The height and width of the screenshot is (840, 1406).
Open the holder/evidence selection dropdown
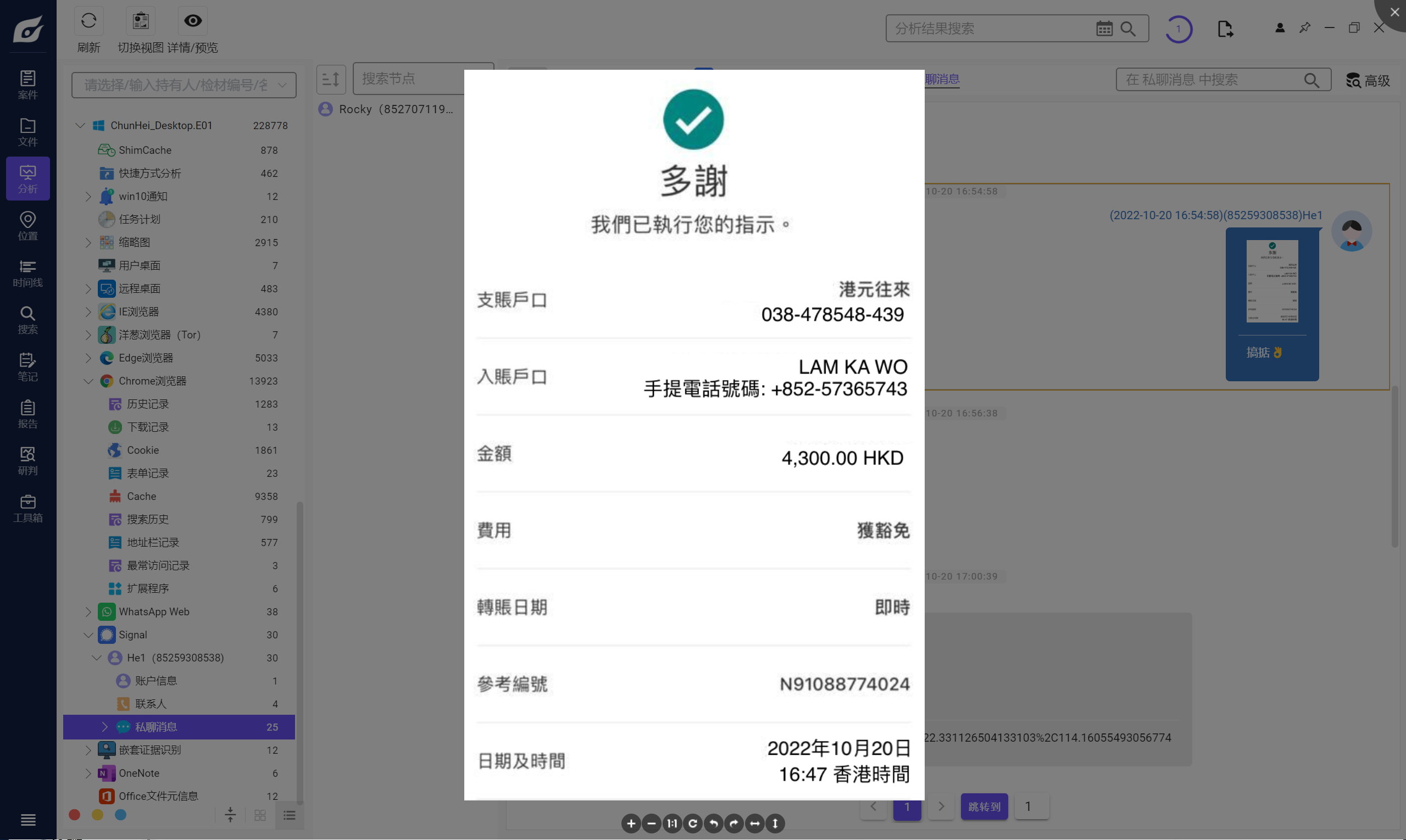[x=184, y=85]
